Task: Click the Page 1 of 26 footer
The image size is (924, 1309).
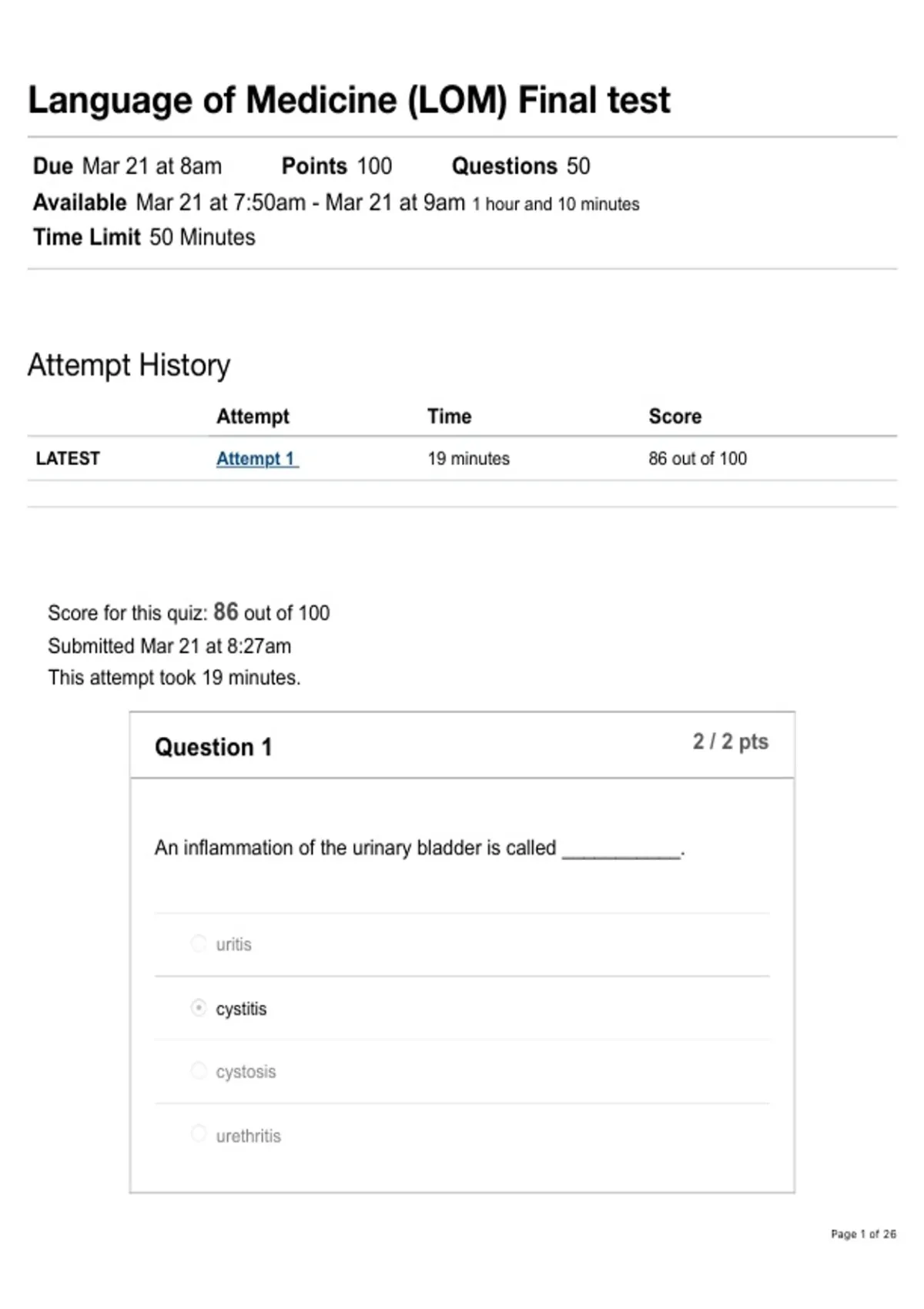Action: tap(863, 1234)
